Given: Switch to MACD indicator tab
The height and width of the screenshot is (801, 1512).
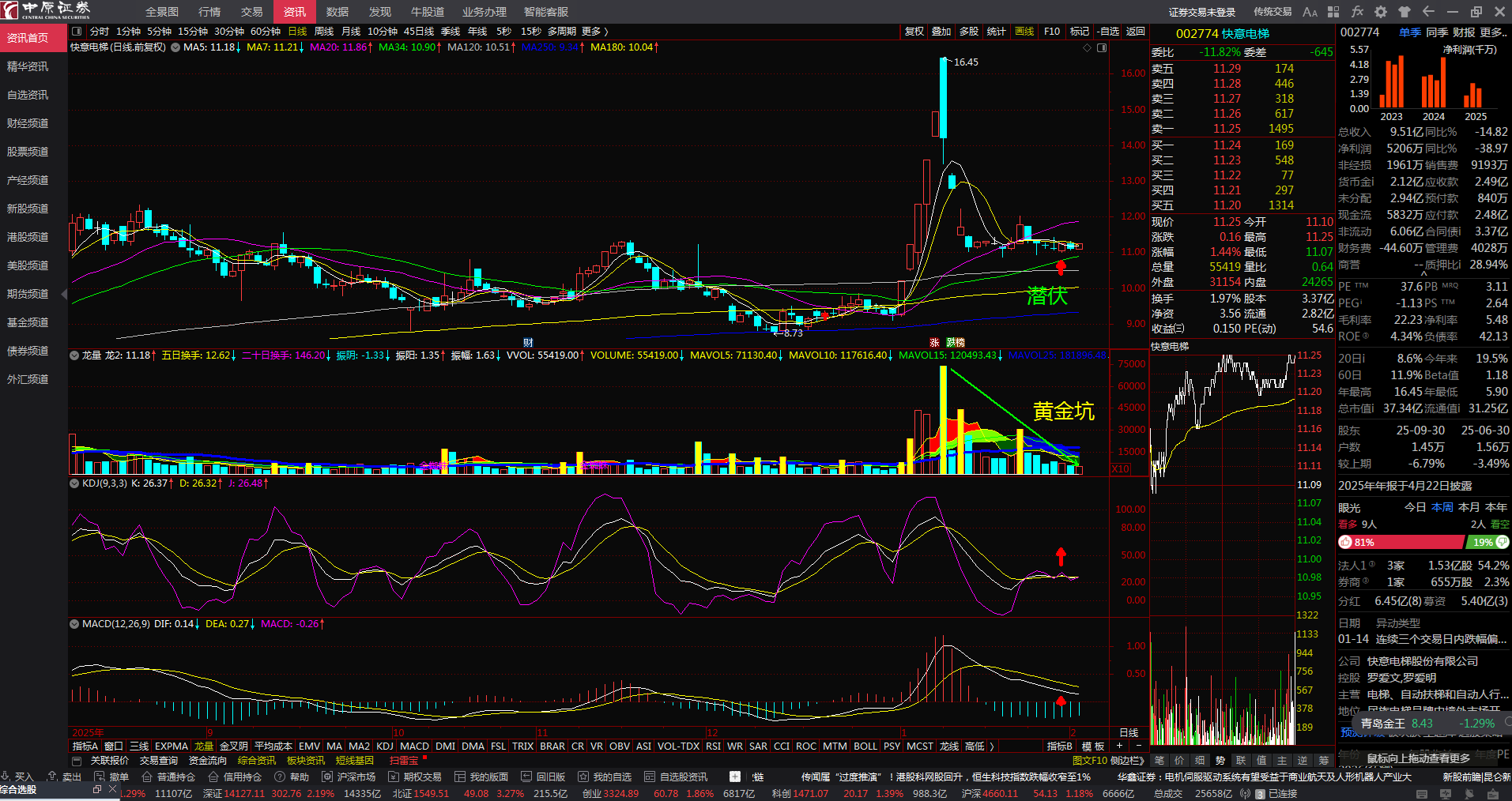Looking at the screenshot, I should 414,746.
